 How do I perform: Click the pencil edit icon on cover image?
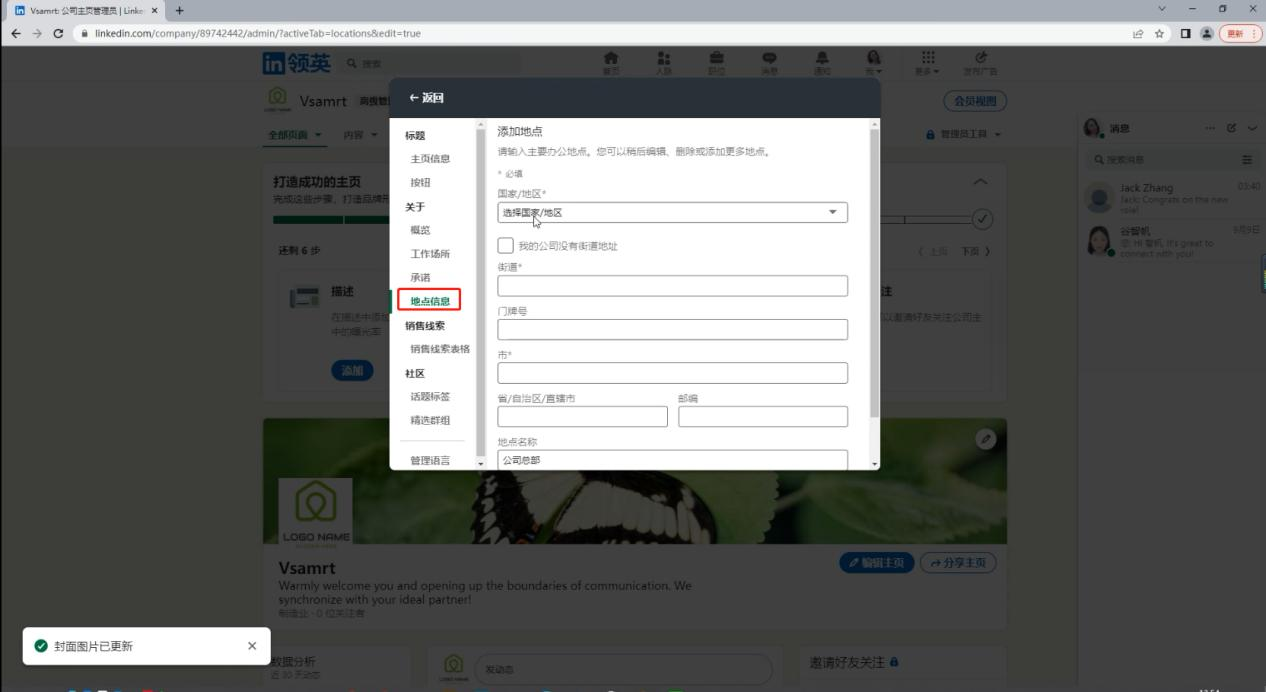click(986, 439)
